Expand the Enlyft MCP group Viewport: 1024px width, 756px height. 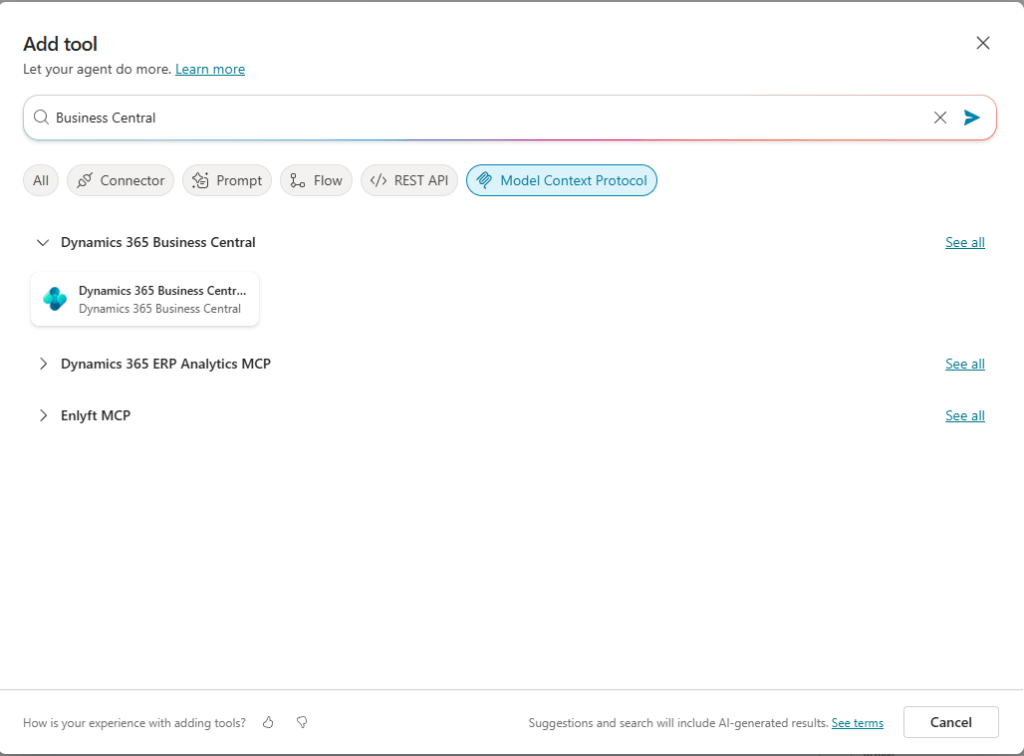coord(43,416)
